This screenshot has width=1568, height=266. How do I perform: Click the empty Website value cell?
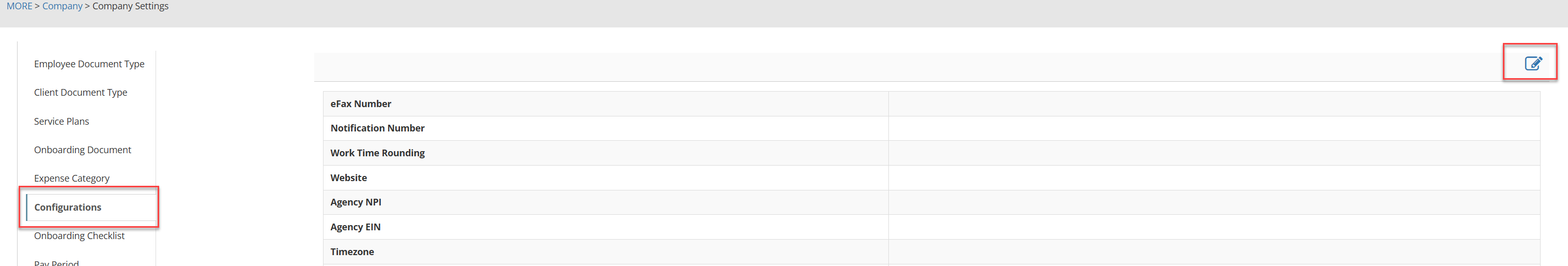click(x=1213, y=178)
